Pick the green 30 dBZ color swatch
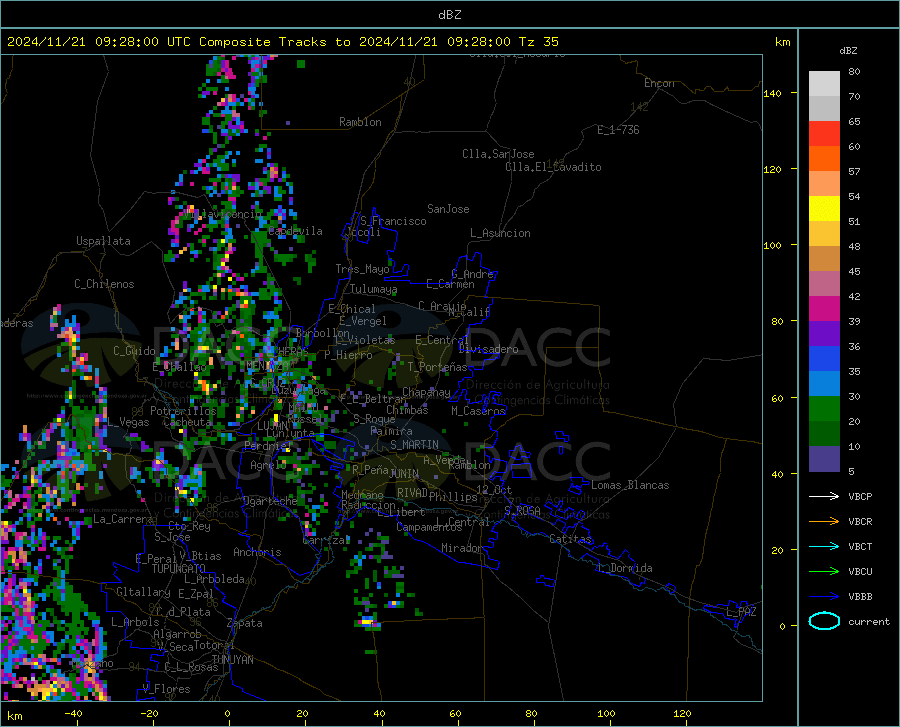 pos(824,409)
